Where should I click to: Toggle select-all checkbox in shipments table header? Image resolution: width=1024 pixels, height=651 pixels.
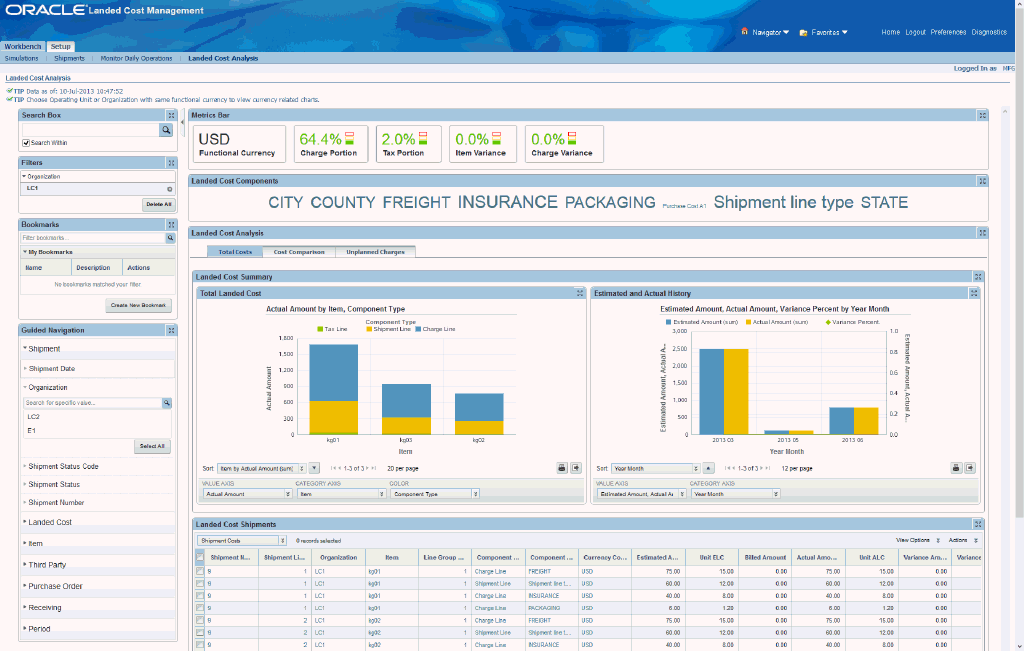[200, 558]
